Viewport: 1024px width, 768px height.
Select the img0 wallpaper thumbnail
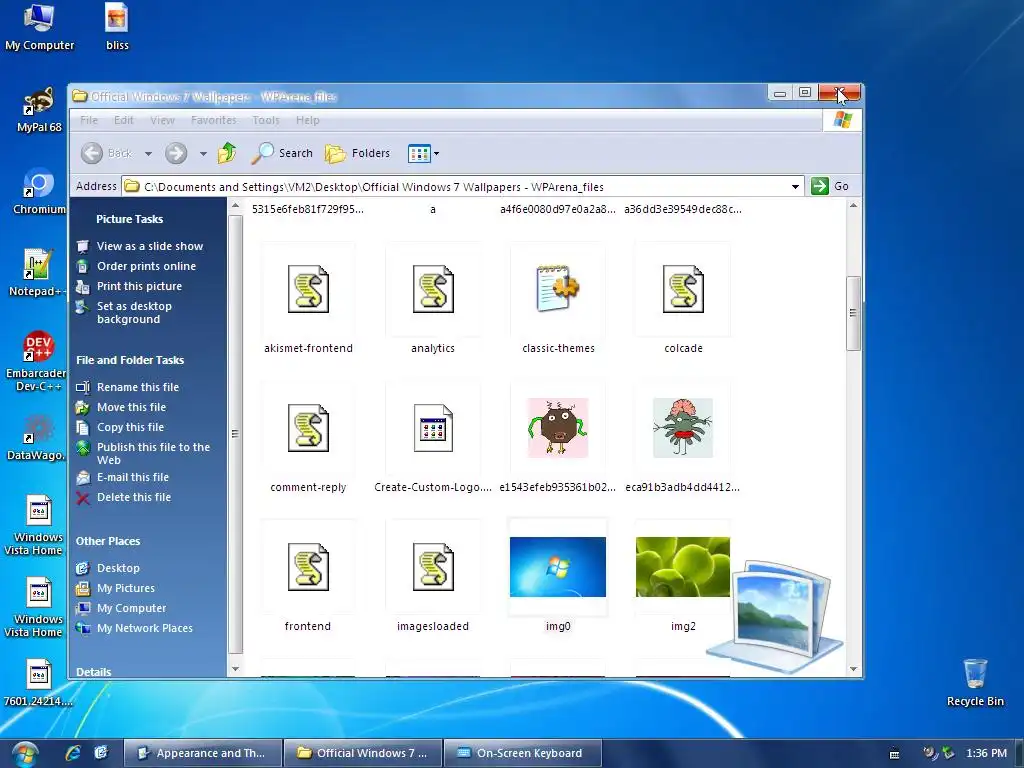558,567
